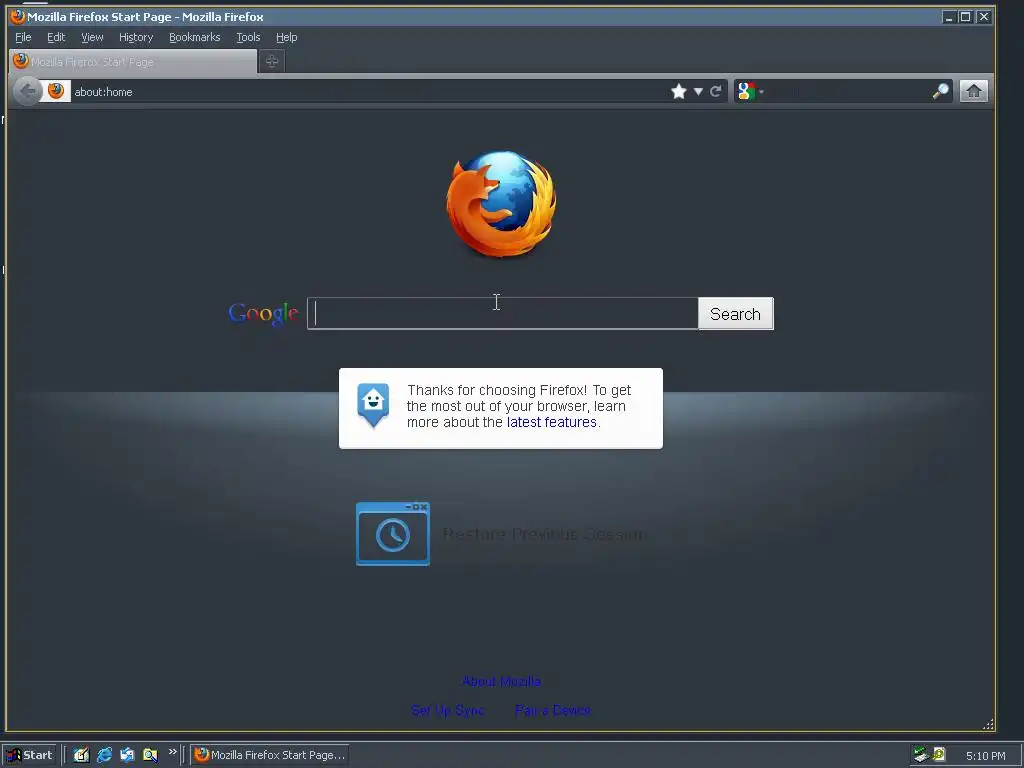
Task: Close the Firefox window
Action: [984, 17]
